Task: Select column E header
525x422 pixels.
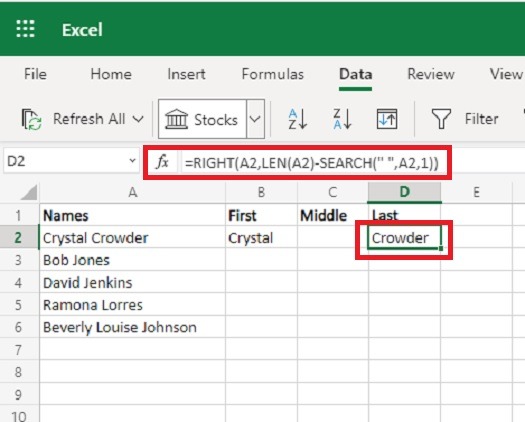Action: coord(476,193)
